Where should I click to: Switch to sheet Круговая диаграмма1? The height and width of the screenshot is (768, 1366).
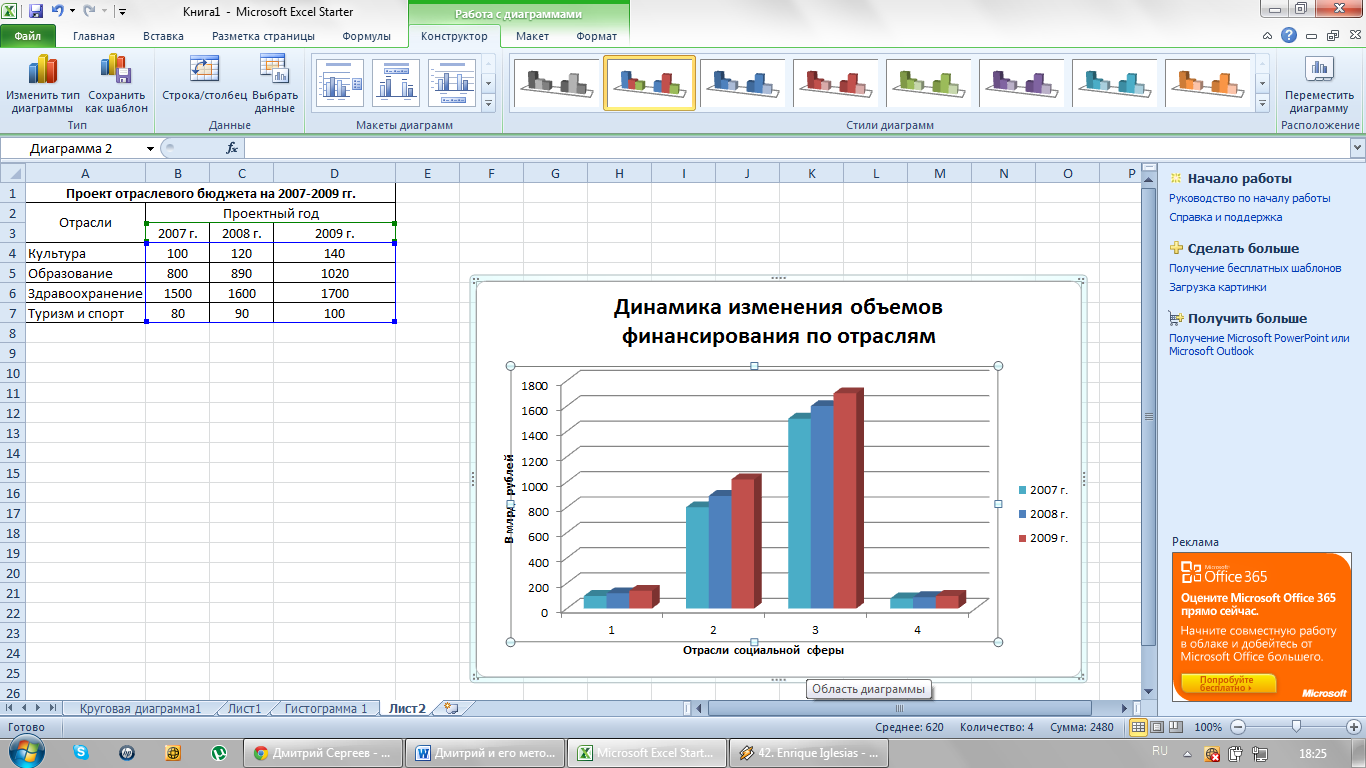click(x=140, y=708)
